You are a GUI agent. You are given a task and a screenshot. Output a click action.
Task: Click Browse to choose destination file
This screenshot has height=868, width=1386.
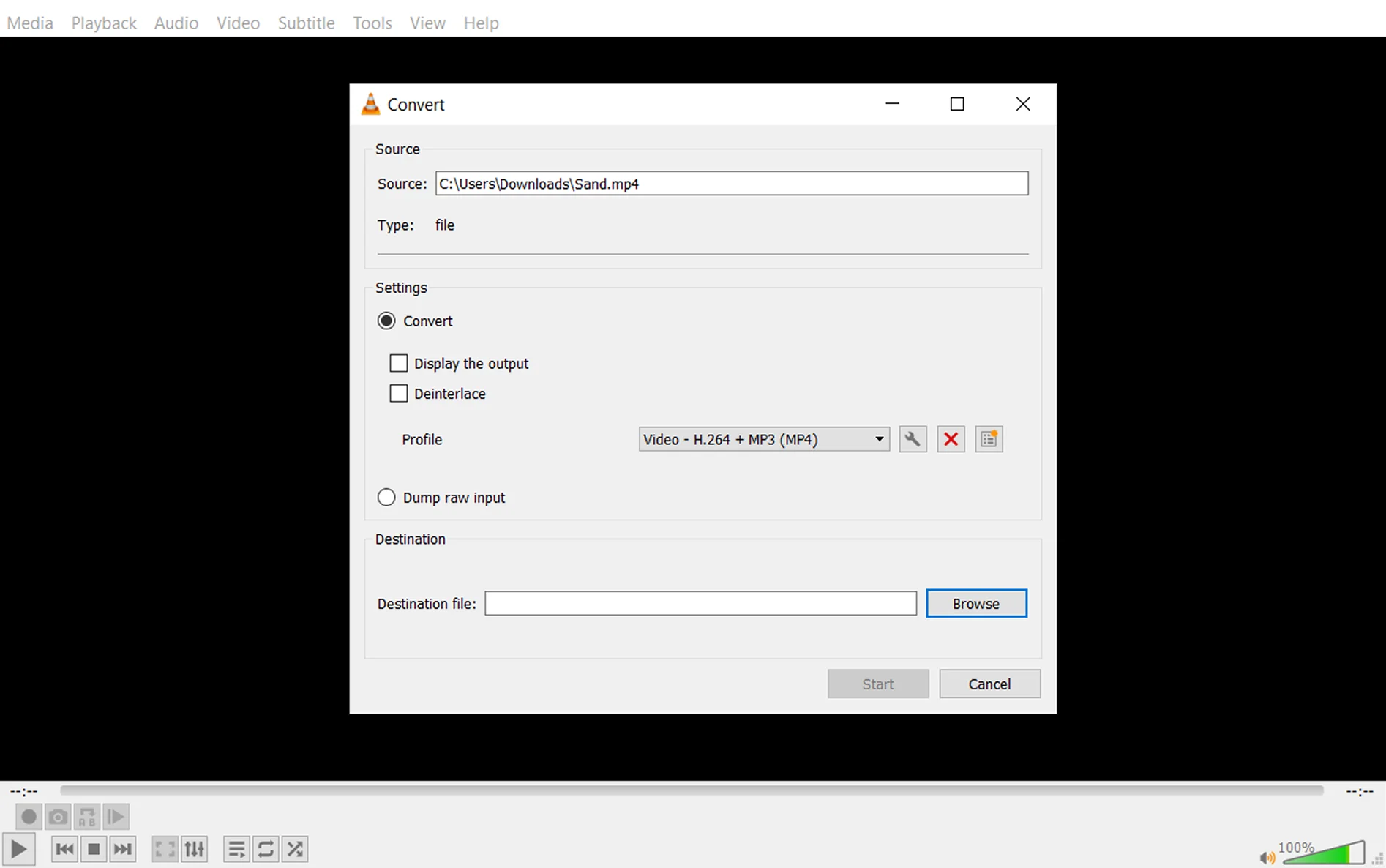pos(975,604)
